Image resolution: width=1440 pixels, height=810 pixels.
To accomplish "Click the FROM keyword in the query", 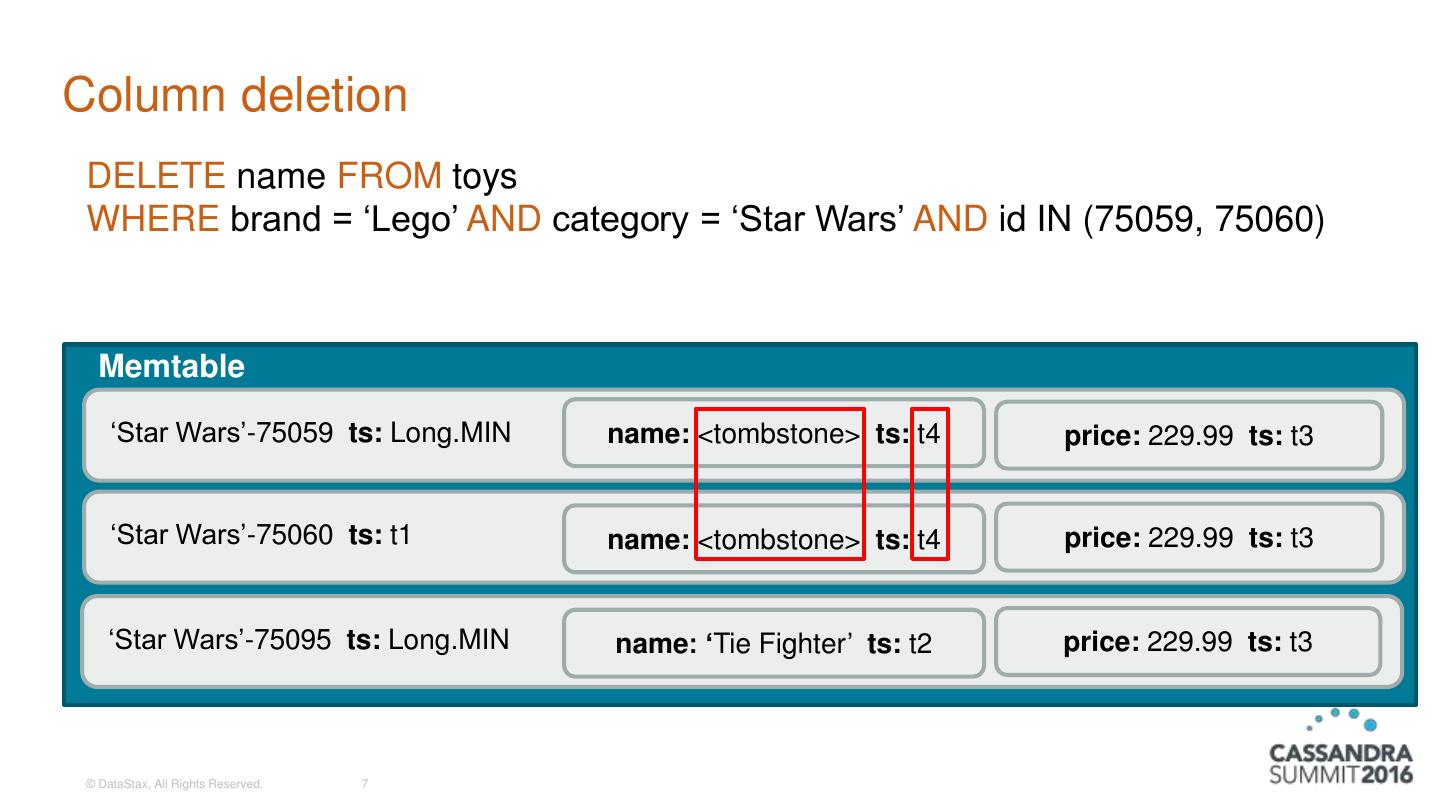I will (x=389, y=177).
